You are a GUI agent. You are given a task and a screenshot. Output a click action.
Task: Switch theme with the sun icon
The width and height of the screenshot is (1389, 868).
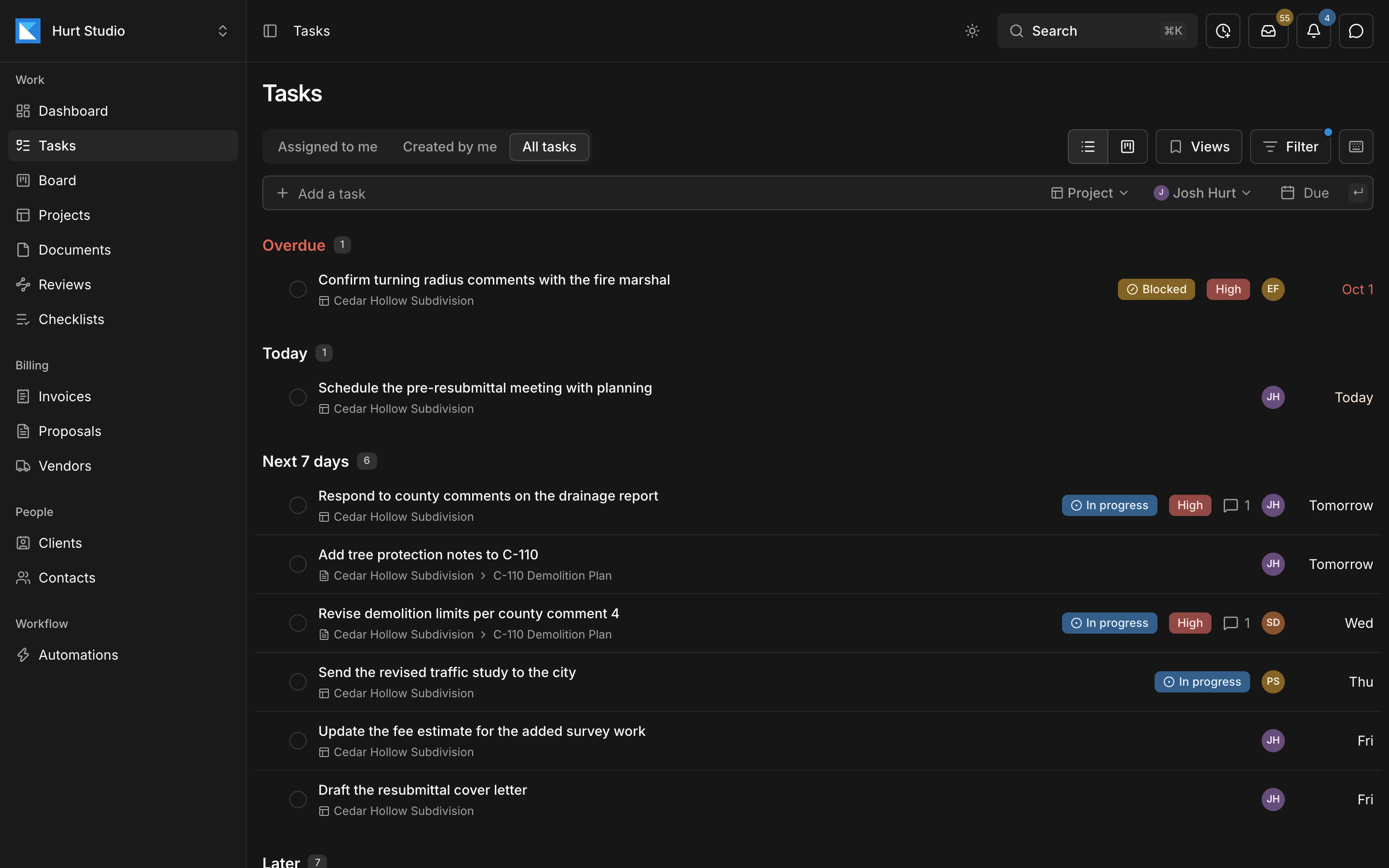[x=972, y=31]
